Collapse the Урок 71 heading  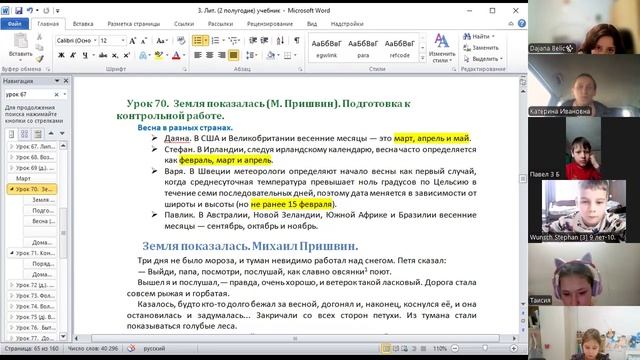[x=11, y=253]
